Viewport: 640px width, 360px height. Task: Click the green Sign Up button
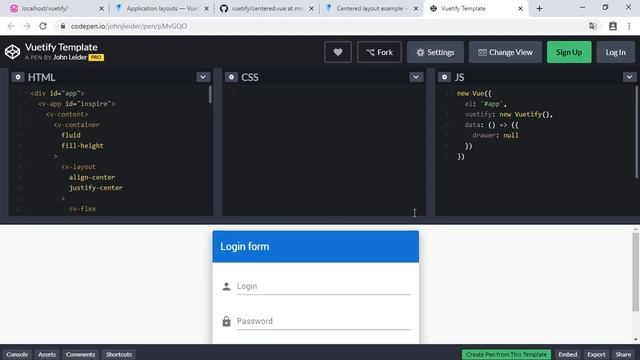pos(569,52)
